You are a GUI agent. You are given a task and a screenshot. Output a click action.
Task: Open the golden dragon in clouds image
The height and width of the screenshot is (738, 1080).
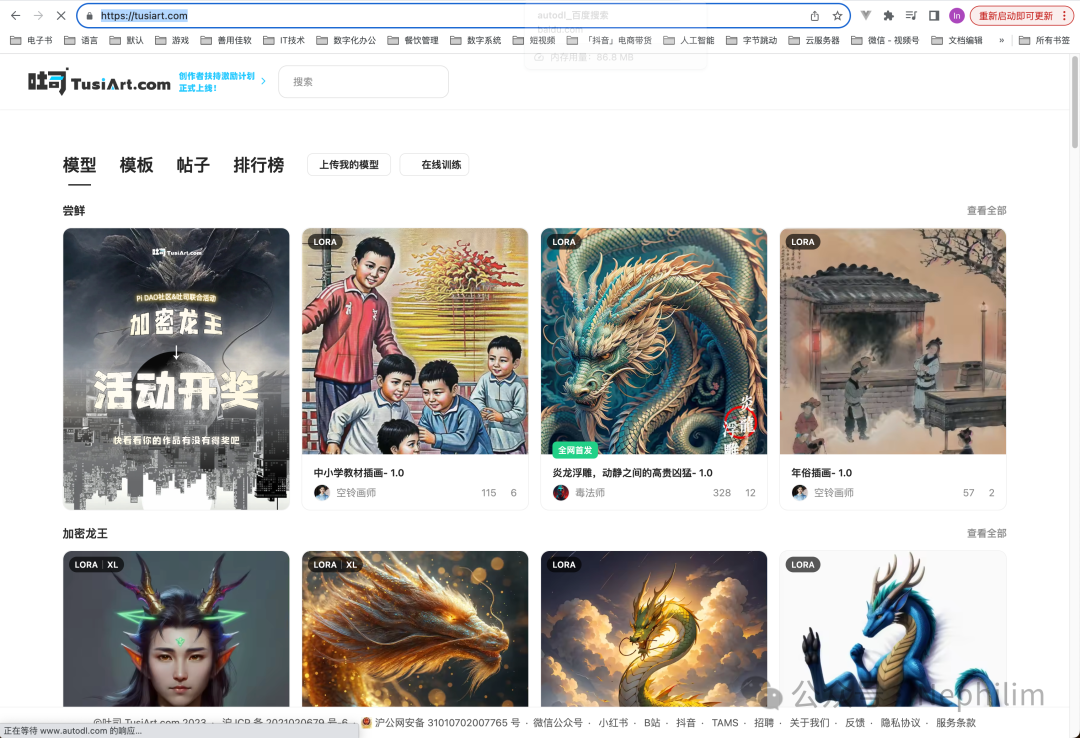654,628
